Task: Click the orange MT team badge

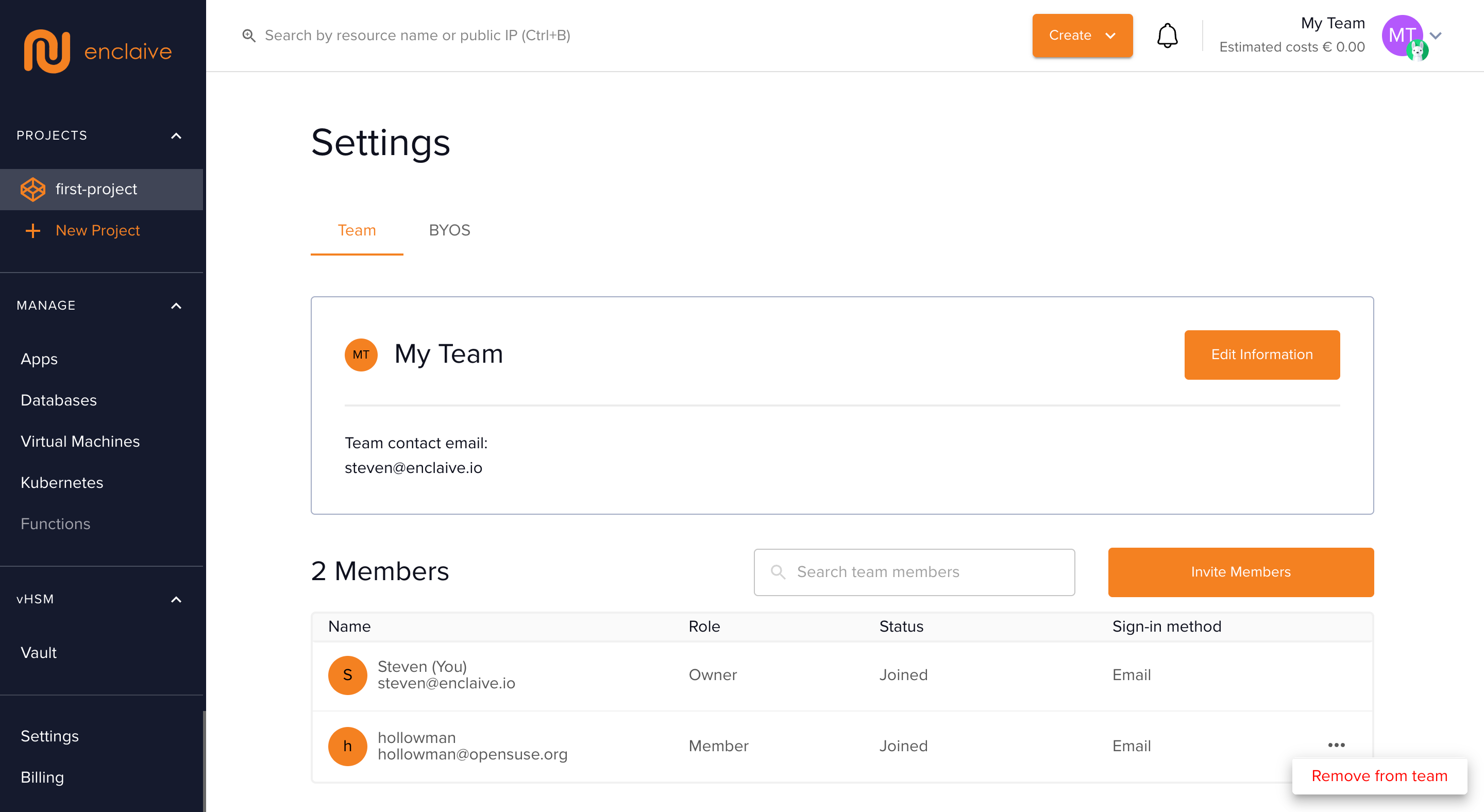Action: [x=361, y=355]
